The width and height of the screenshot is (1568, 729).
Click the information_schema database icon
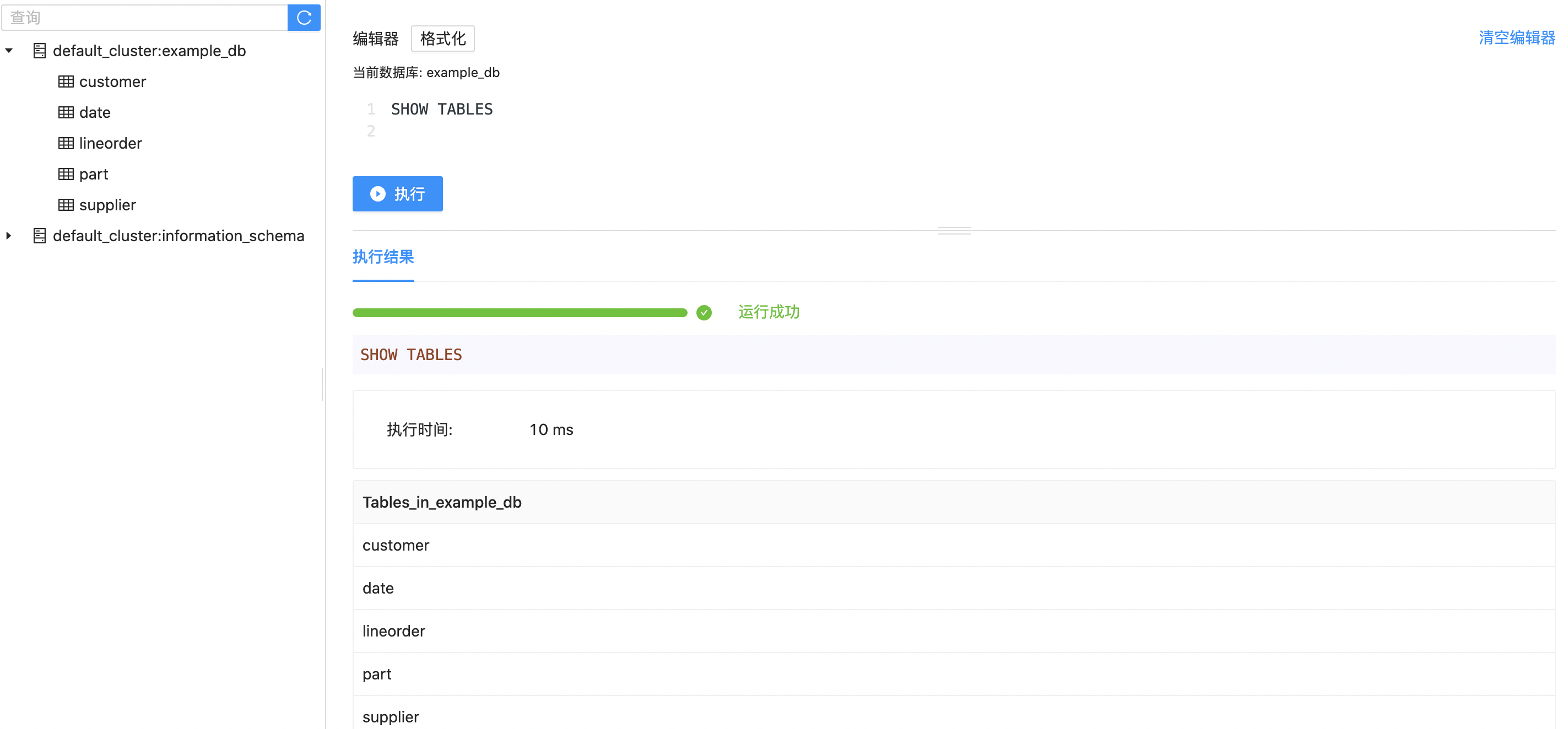[40, 236]
